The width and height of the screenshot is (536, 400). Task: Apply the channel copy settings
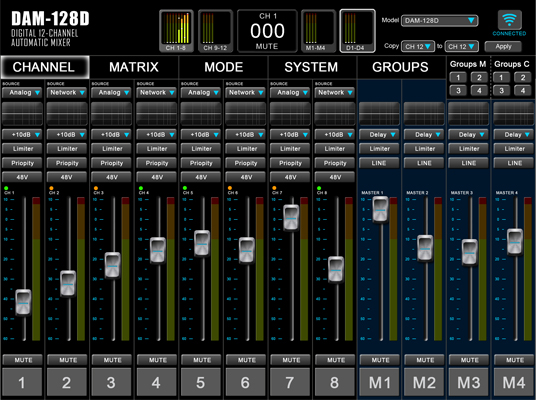[503, 46]
